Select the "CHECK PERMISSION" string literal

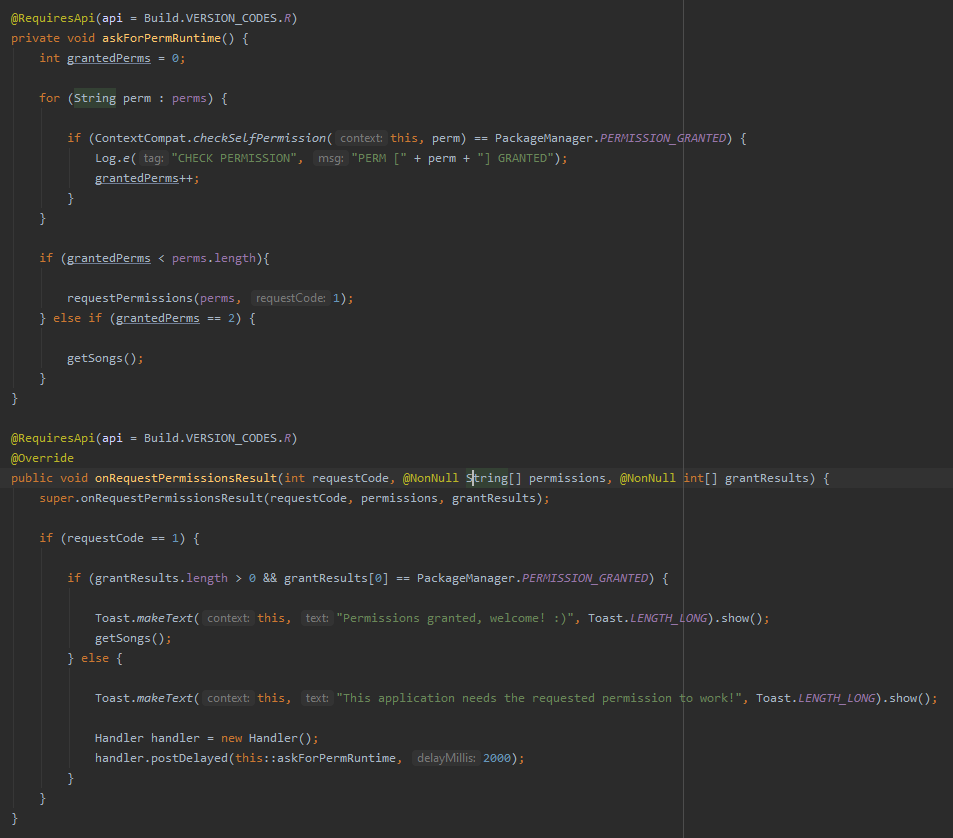pos(234,158)
